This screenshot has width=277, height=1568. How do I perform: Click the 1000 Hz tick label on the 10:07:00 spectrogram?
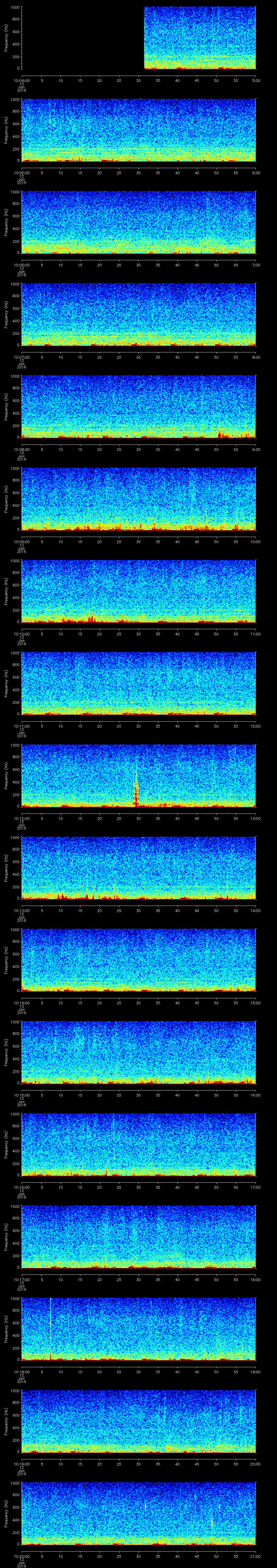click(15, 284)
